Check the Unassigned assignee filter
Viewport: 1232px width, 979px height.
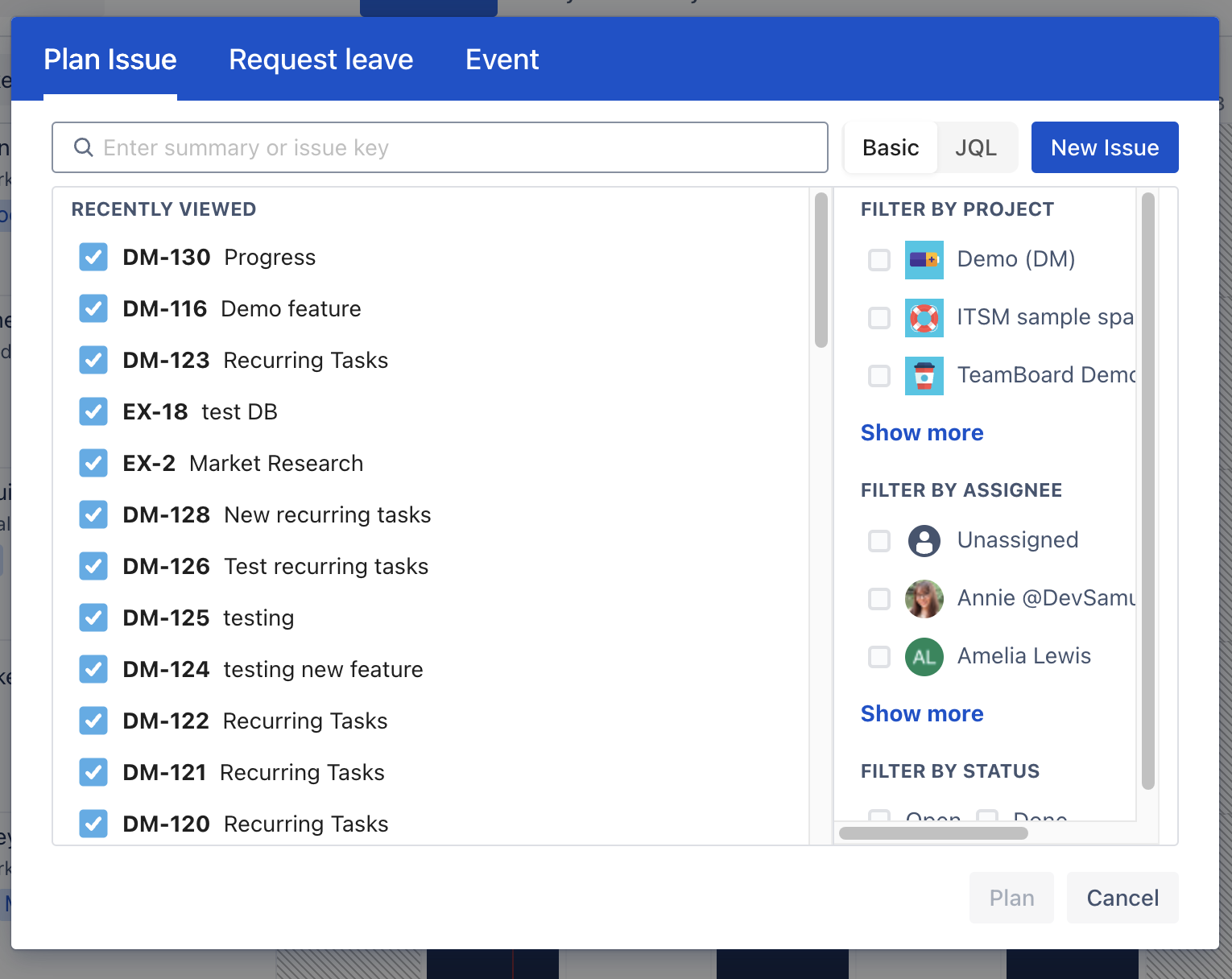click(879, 540)
